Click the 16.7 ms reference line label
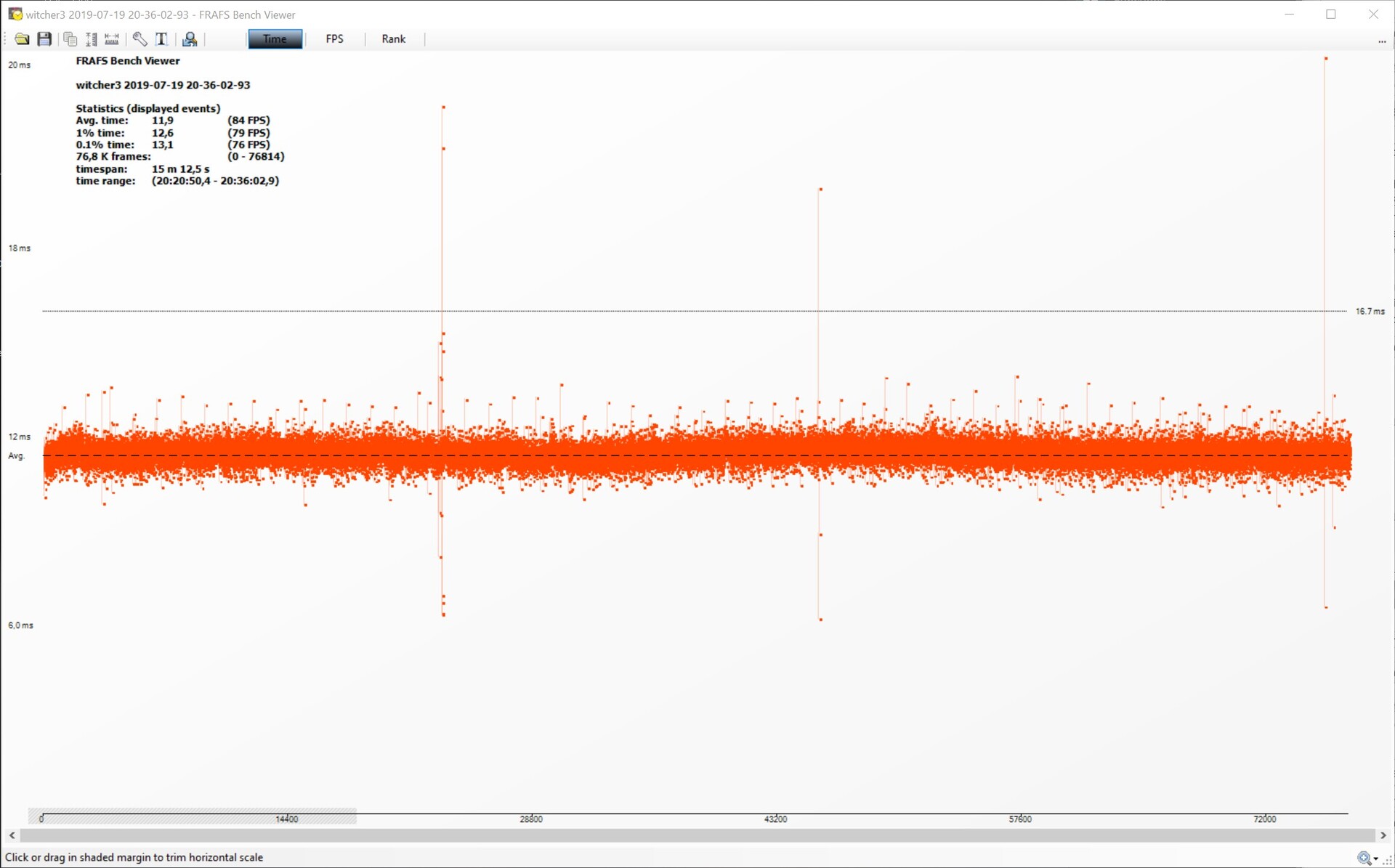Screen dimensions: 1395x868 [1370, 312]
